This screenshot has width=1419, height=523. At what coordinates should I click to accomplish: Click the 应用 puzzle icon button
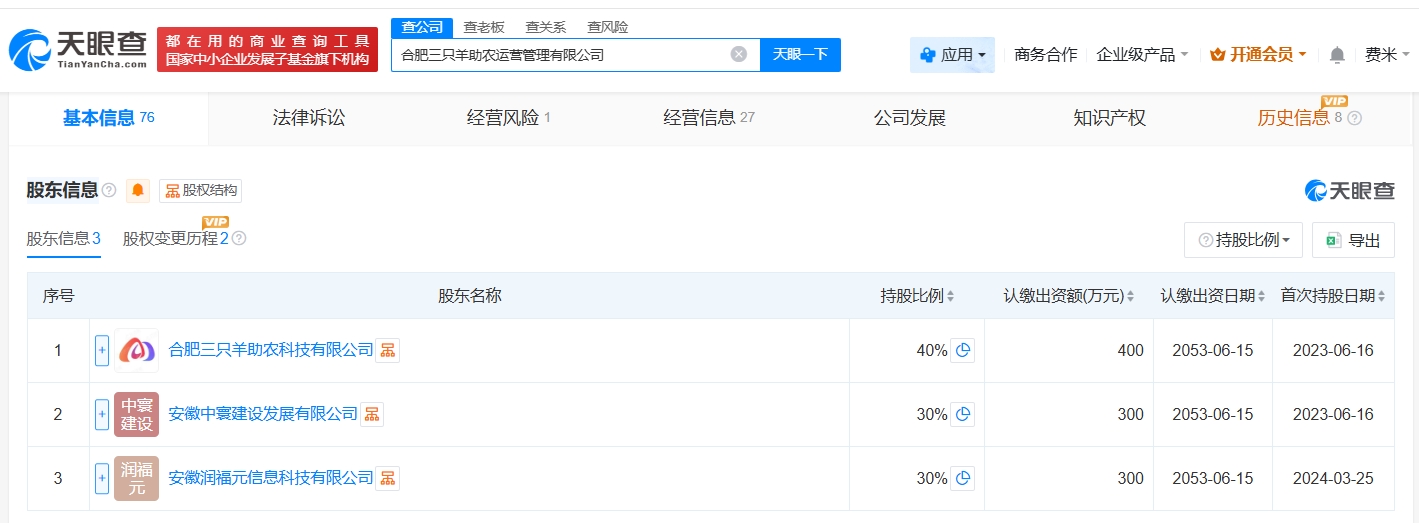click(952, 54)
